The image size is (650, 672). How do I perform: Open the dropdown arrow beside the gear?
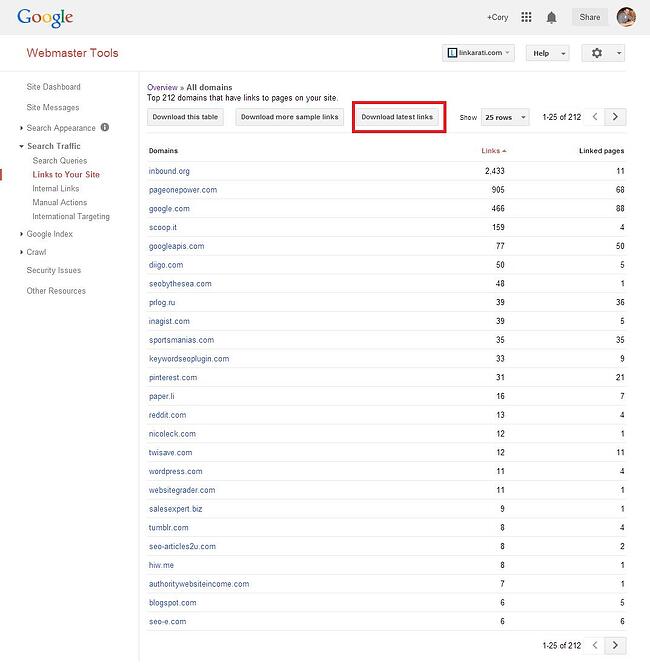pos(619,53)
